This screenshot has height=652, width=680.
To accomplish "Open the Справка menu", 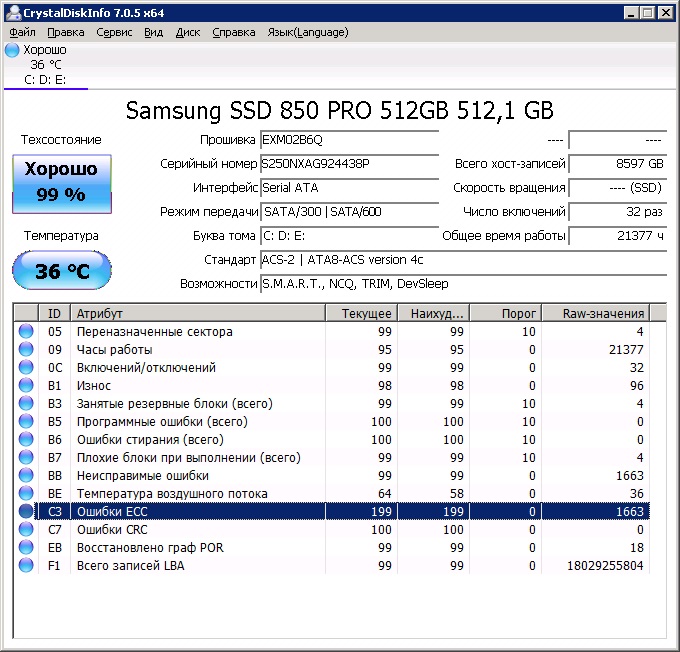I will [x=234, y=33].
